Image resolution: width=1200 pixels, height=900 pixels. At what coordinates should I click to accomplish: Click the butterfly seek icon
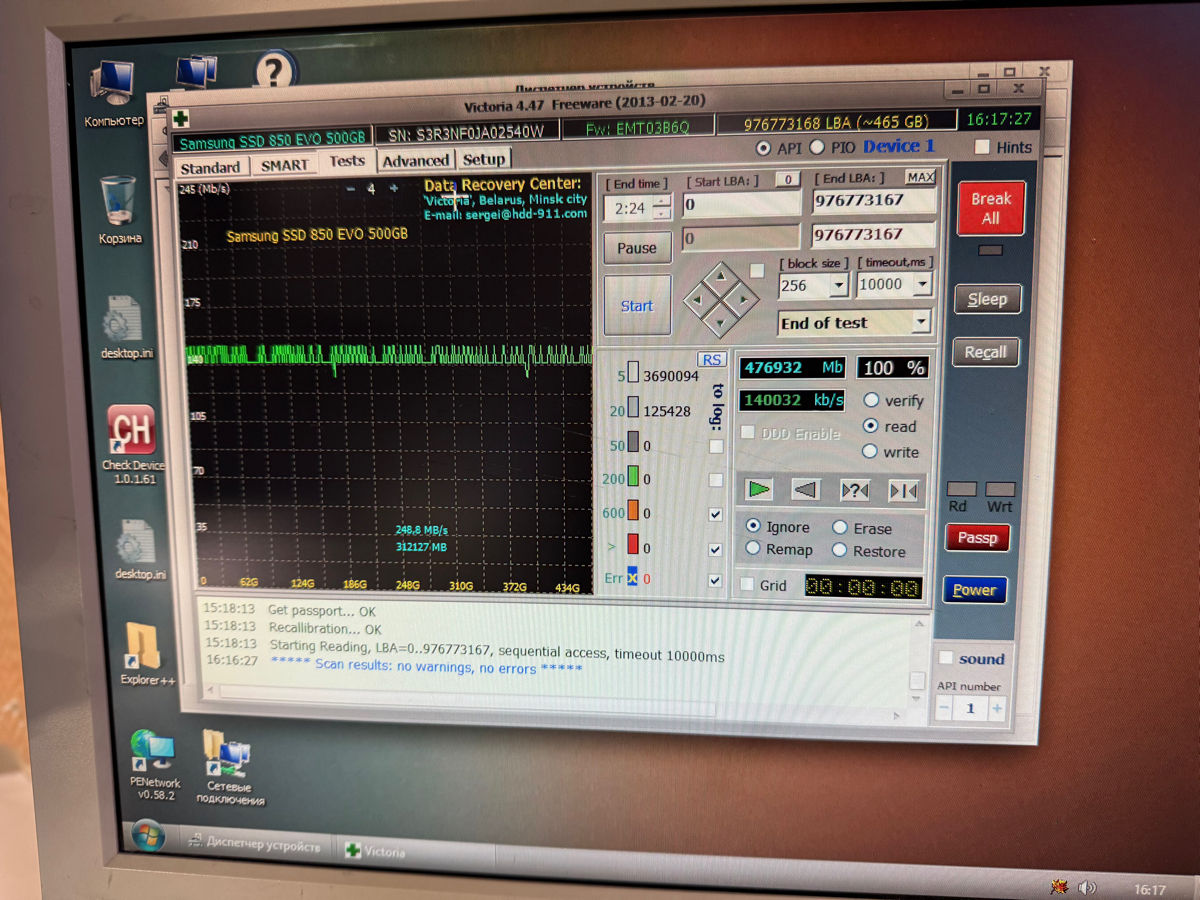pos(903,491)
